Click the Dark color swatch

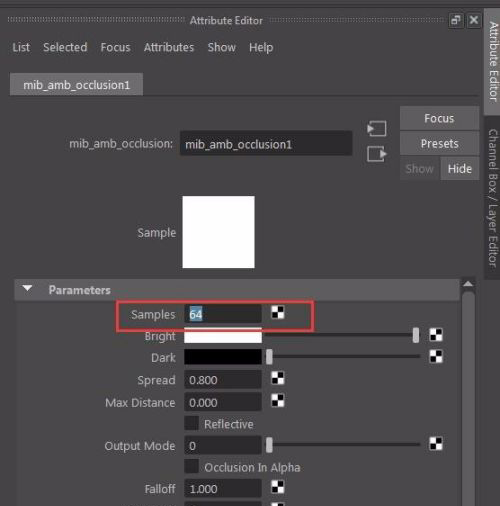[x=223, y=357]
